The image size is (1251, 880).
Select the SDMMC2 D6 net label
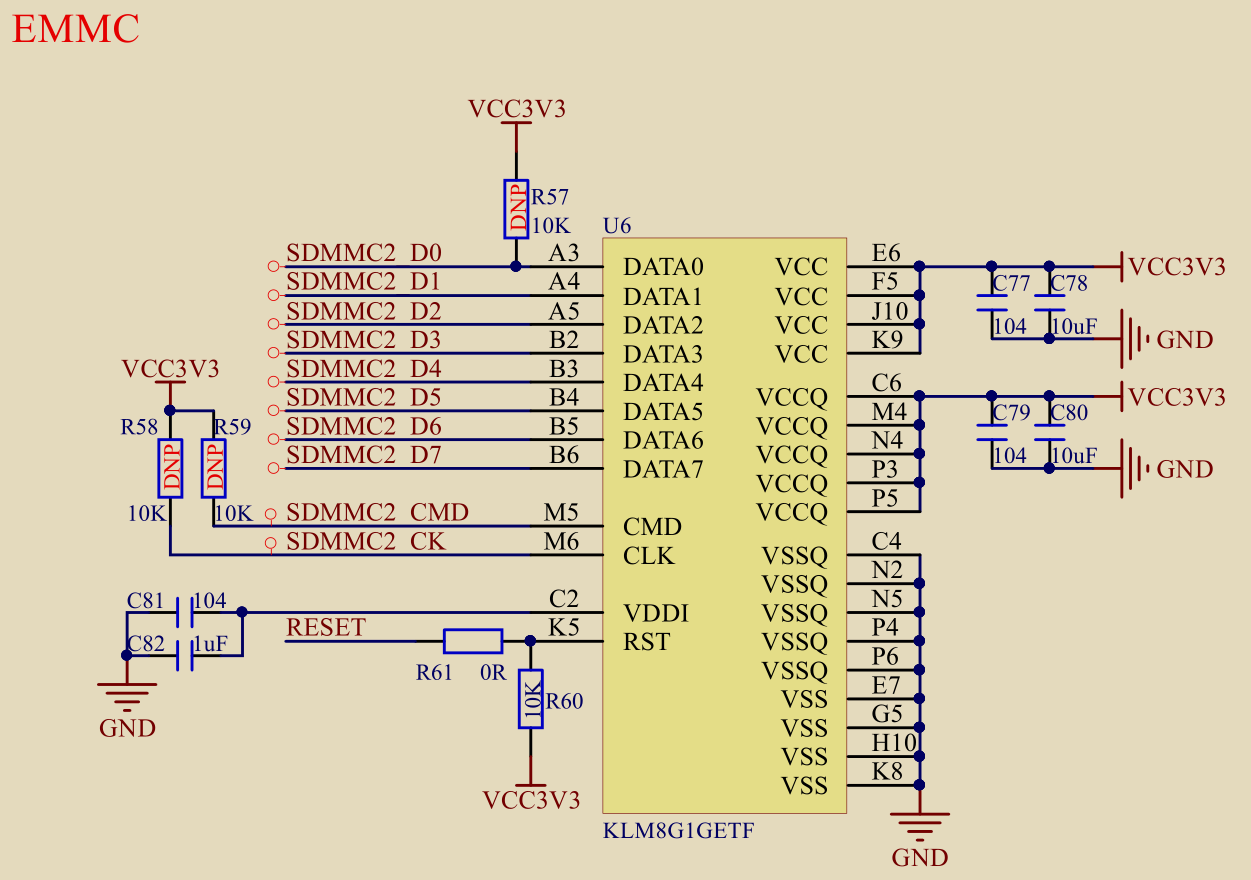364,427
